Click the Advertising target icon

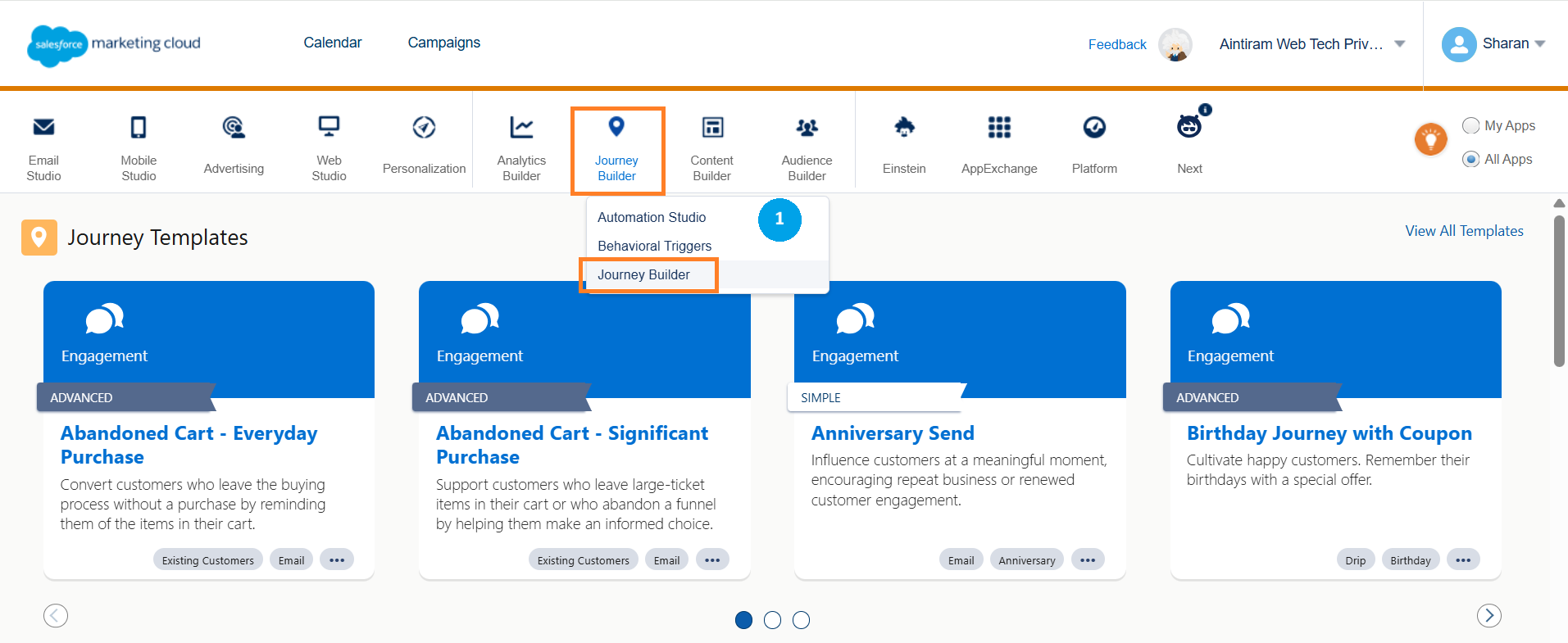pos(234,128)
